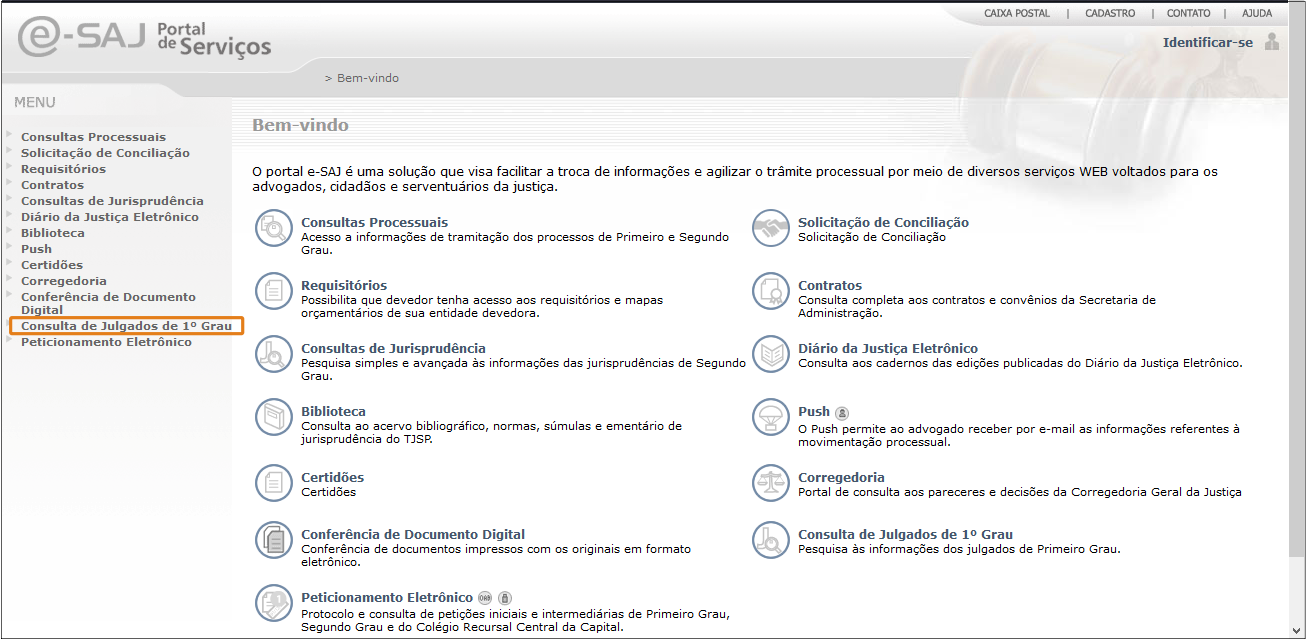Click Consulta de Julgados de 1º Grau main heading

click(x=905, y=534)
